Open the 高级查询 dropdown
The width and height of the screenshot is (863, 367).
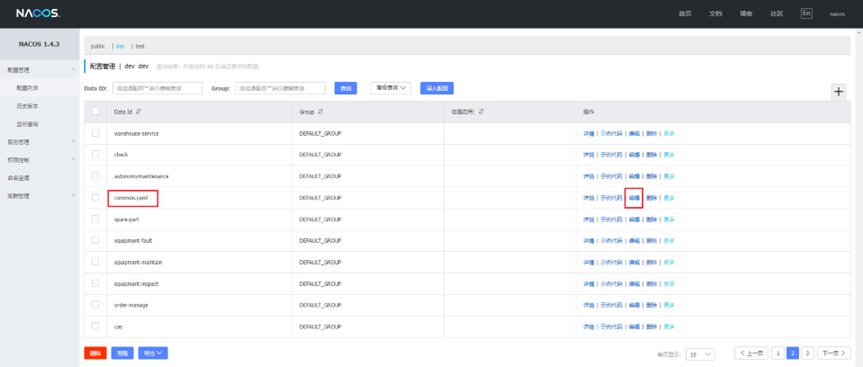click(391, 88)
